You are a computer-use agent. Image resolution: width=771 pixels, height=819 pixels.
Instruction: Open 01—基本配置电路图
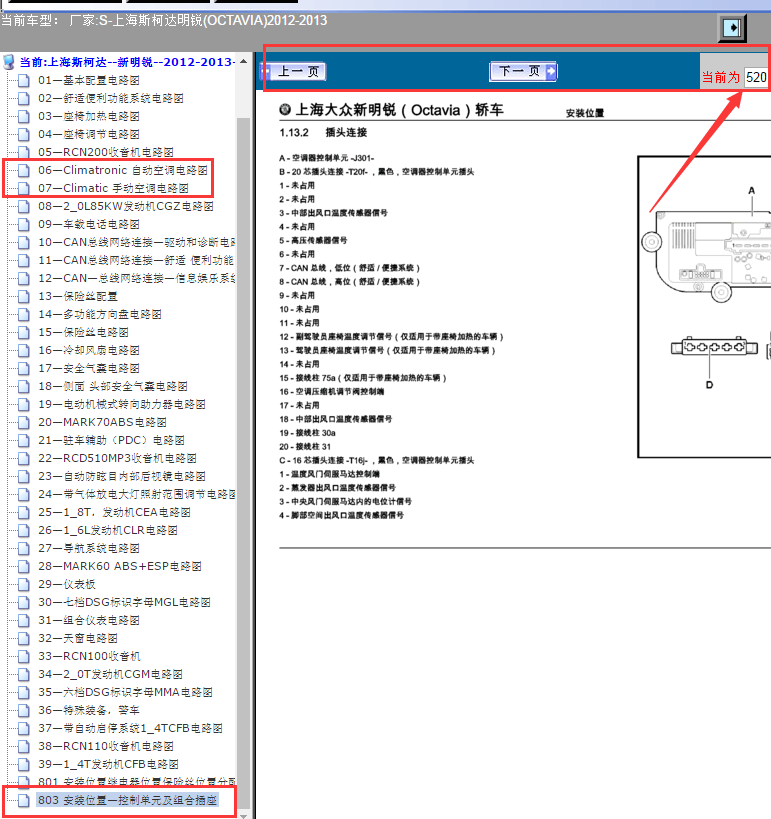(89, 80)
